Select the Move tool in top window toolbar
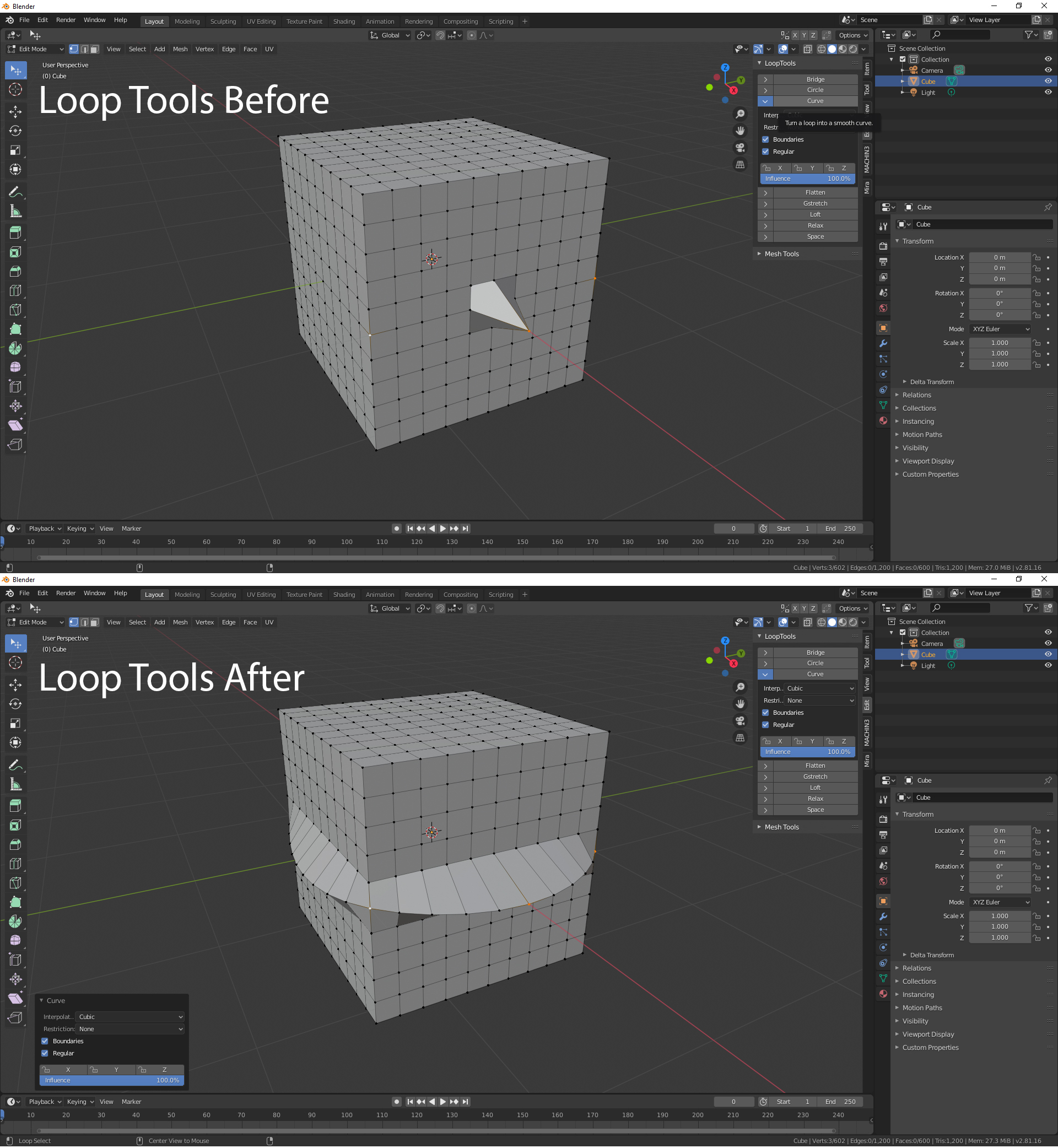Screen dimensions: 1058x1148 click(15, 112)
